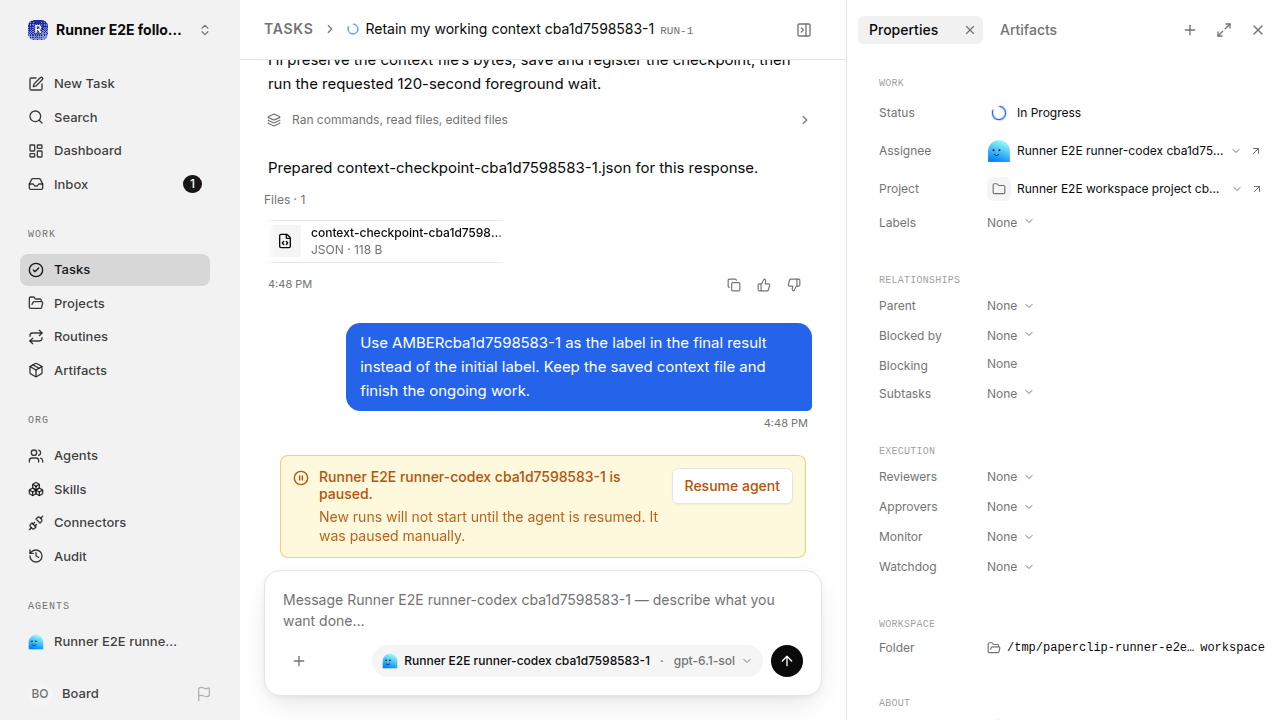Switch to the Artifacts tab in the right panel
The width and height of the screenshot is (1280, 720).
(x=1028, y=30)
